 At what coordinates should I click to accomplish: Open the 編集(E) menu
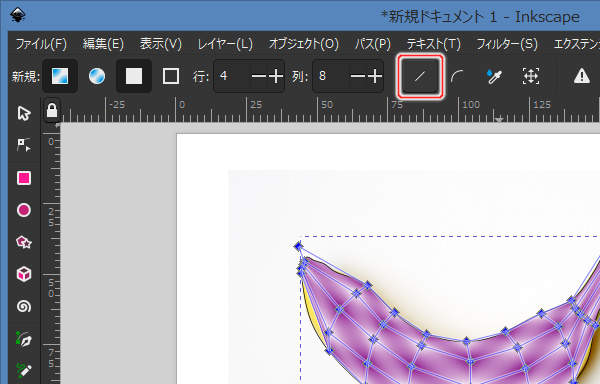(x=103, y=44)
